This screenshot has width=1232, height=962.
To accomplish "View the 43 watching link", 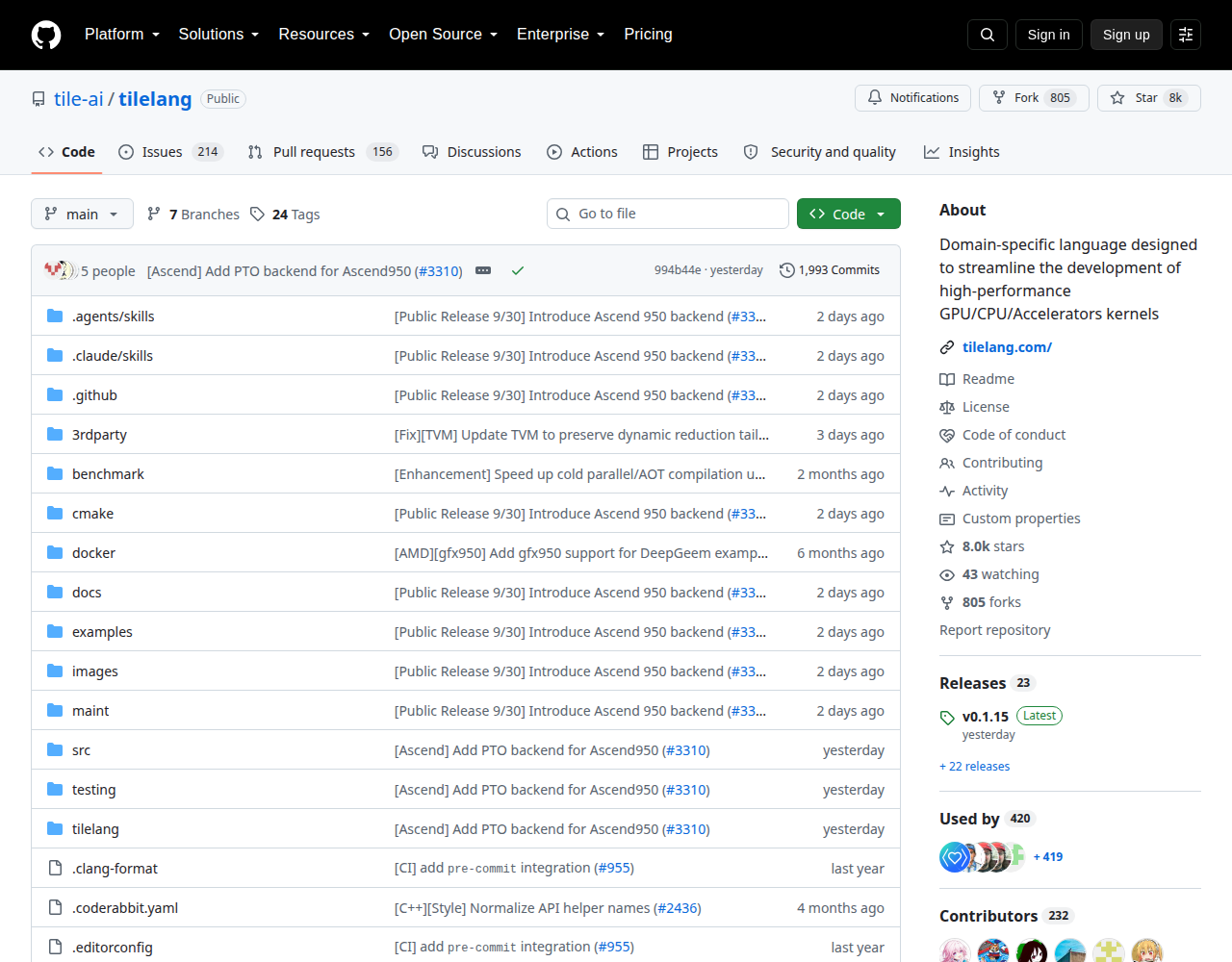I will 989,574.
